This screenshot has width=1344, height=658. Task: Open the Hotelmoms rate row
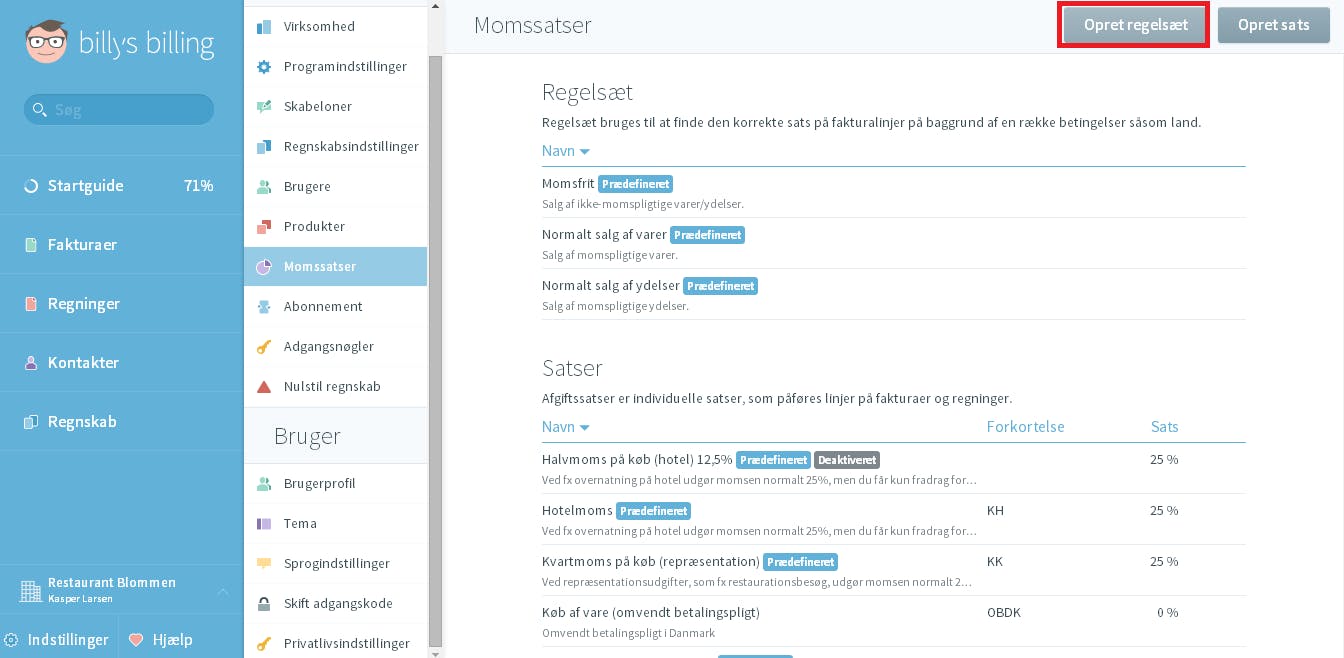tap(894, 519)
